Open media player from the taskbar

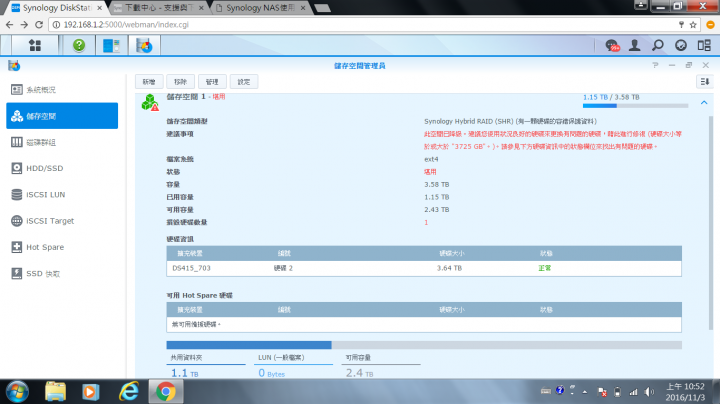click(x=91, y=392)
